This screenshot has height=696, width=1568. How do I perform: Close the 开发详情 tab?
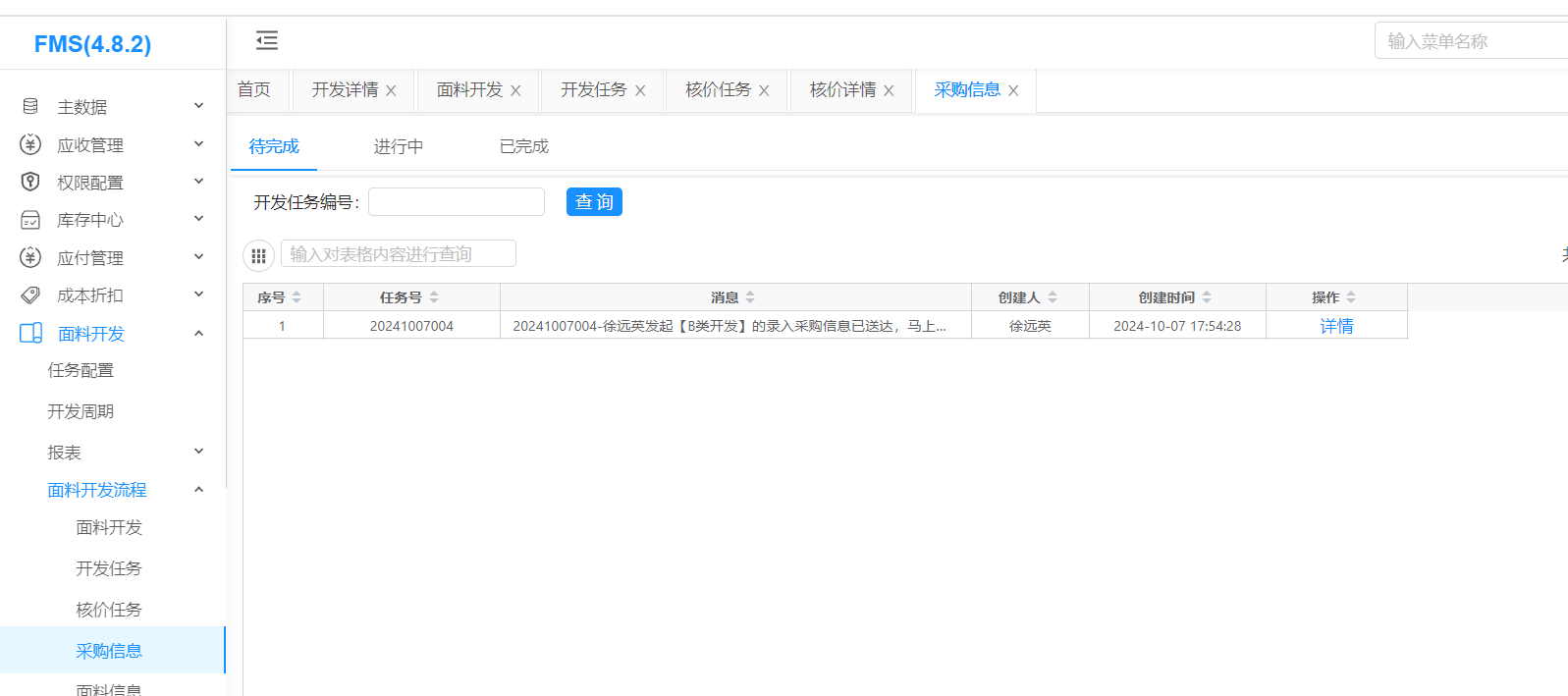point(391,90)
